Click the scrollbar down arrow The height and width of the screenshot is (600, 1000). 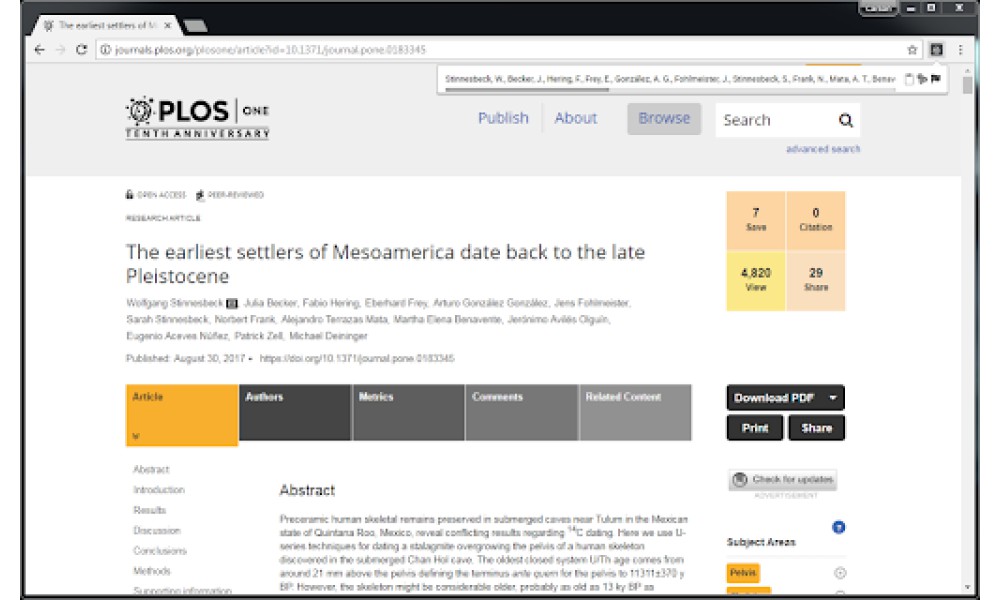click(967, 587)
